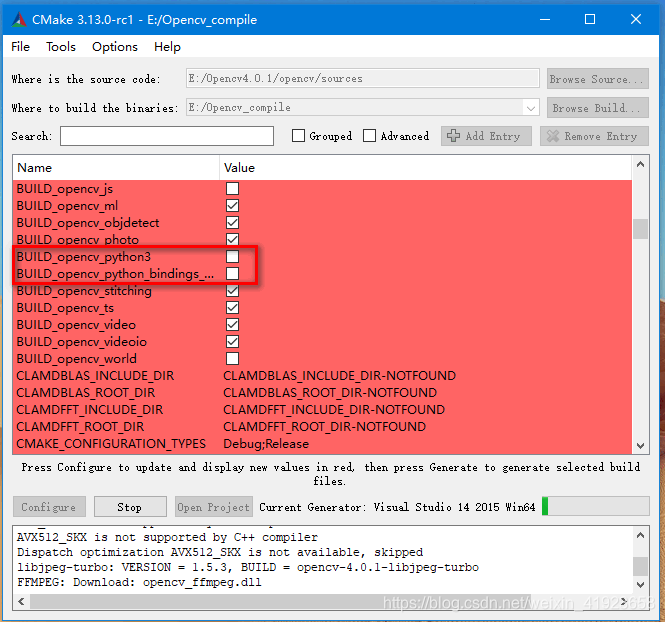Enable the BUILD_opencv_world checkbox
This screenshot has width=665, height=622.
(232, 359)
